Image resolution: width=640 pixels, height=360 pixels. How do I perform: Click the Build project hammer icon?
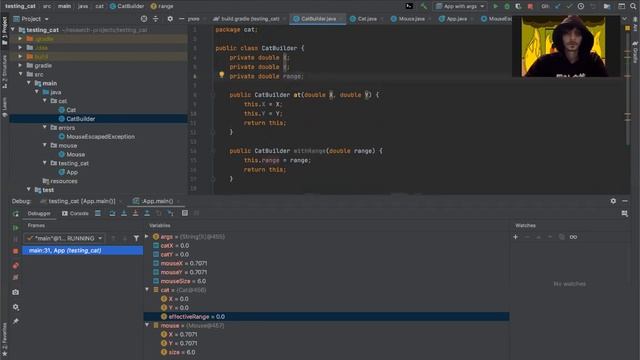pyautogui.click(x=424, y=6)
